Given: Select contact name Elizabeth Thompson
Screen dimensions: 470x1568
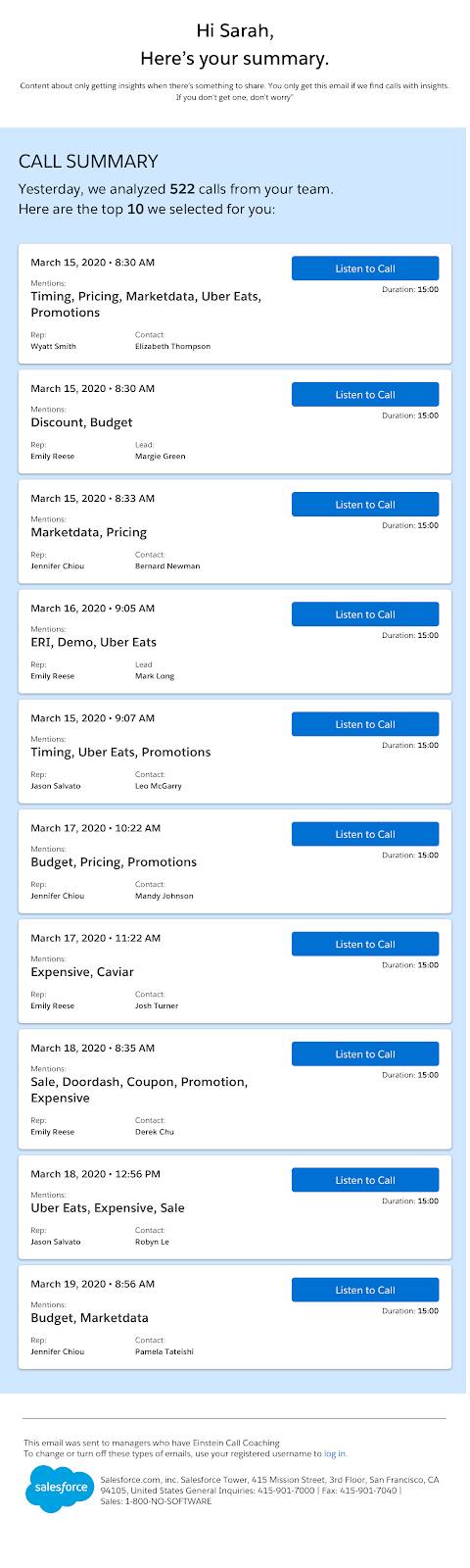Looking at the screenshot, I should click(172, 346).
